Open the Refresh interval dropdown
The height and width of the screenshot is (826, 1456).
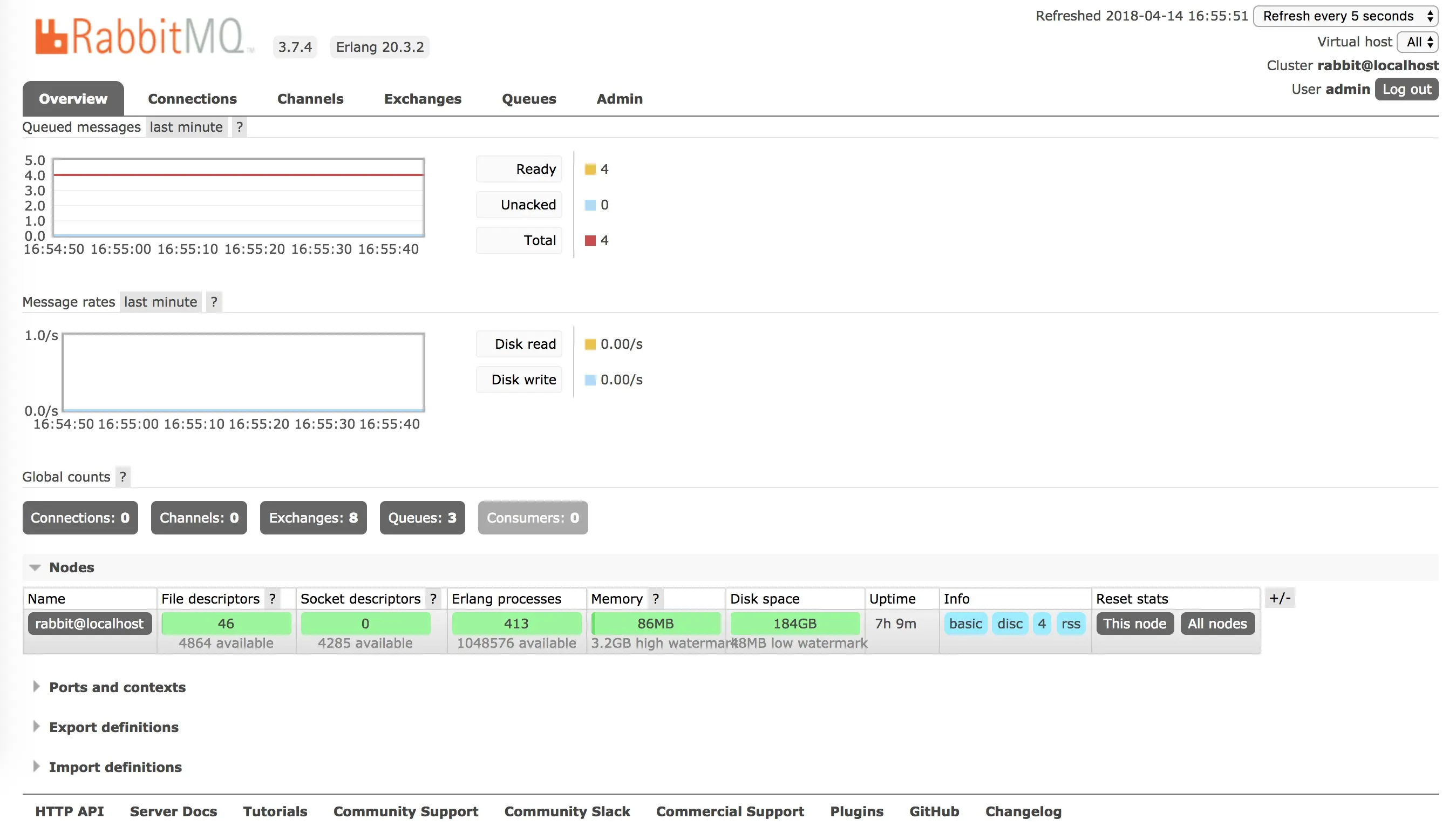tap(1345, 16)
